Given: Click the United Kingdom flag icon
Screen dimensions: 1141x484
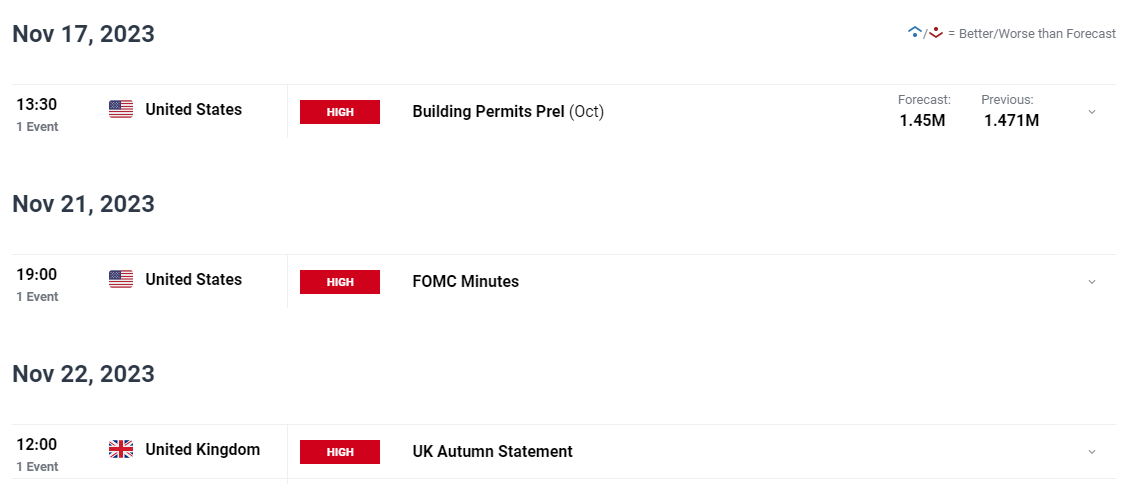Looking at the screenshot, I should point(121,450).
